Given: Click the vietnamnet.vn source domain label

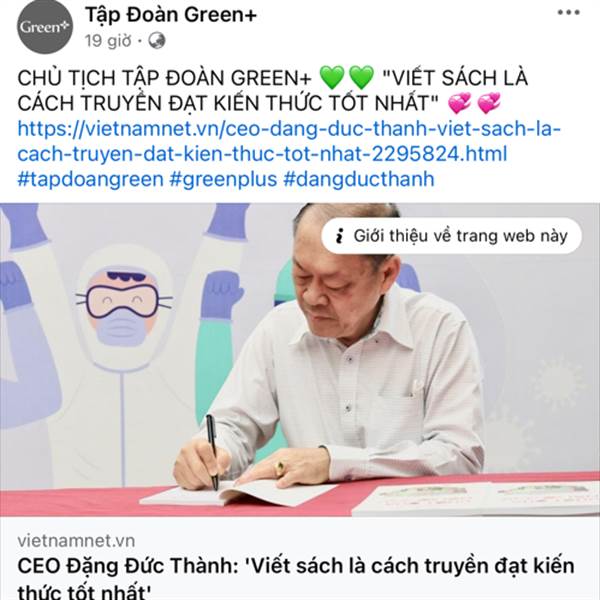Looking at the screenshot, I should tap(76, 541).
